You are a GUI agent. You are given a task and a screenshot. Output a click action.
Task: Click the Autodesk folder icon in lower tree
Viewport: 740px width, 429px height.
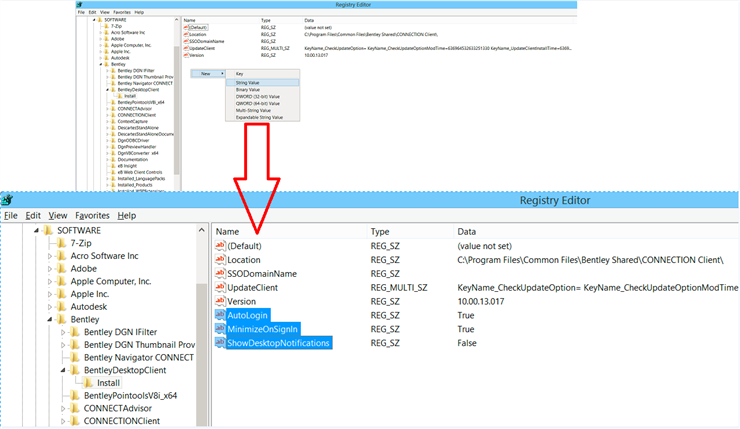(61, 307)
